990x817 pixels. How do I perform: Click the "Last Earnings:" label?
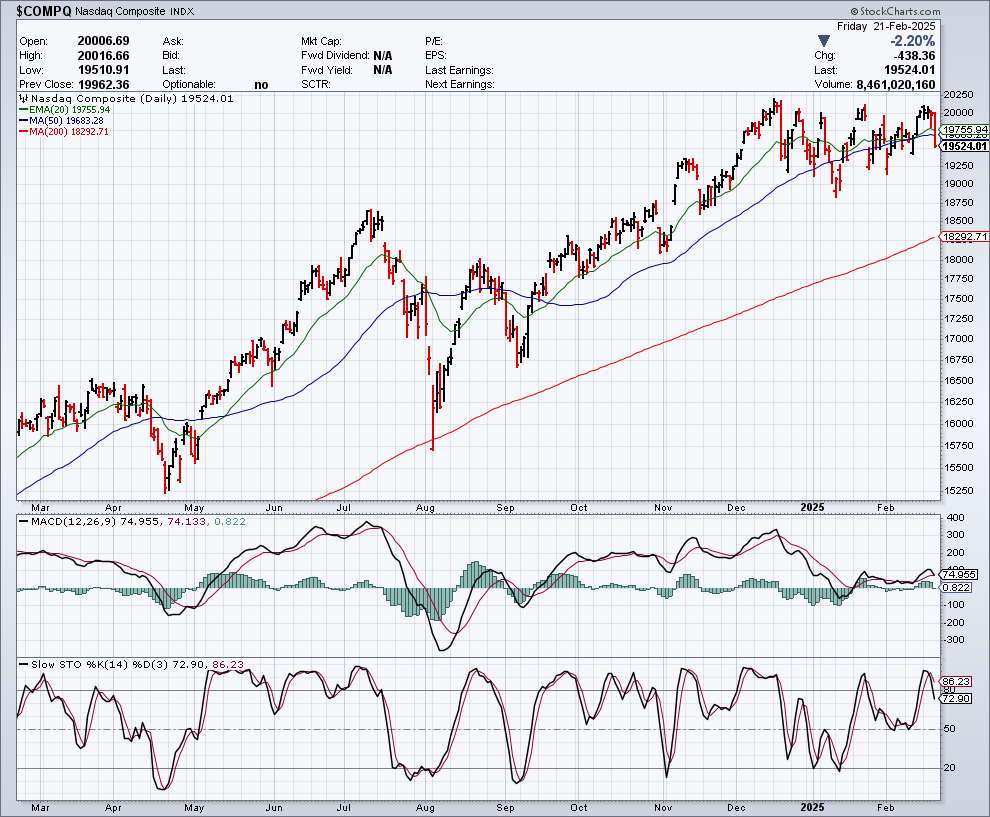tap(459, 70)
